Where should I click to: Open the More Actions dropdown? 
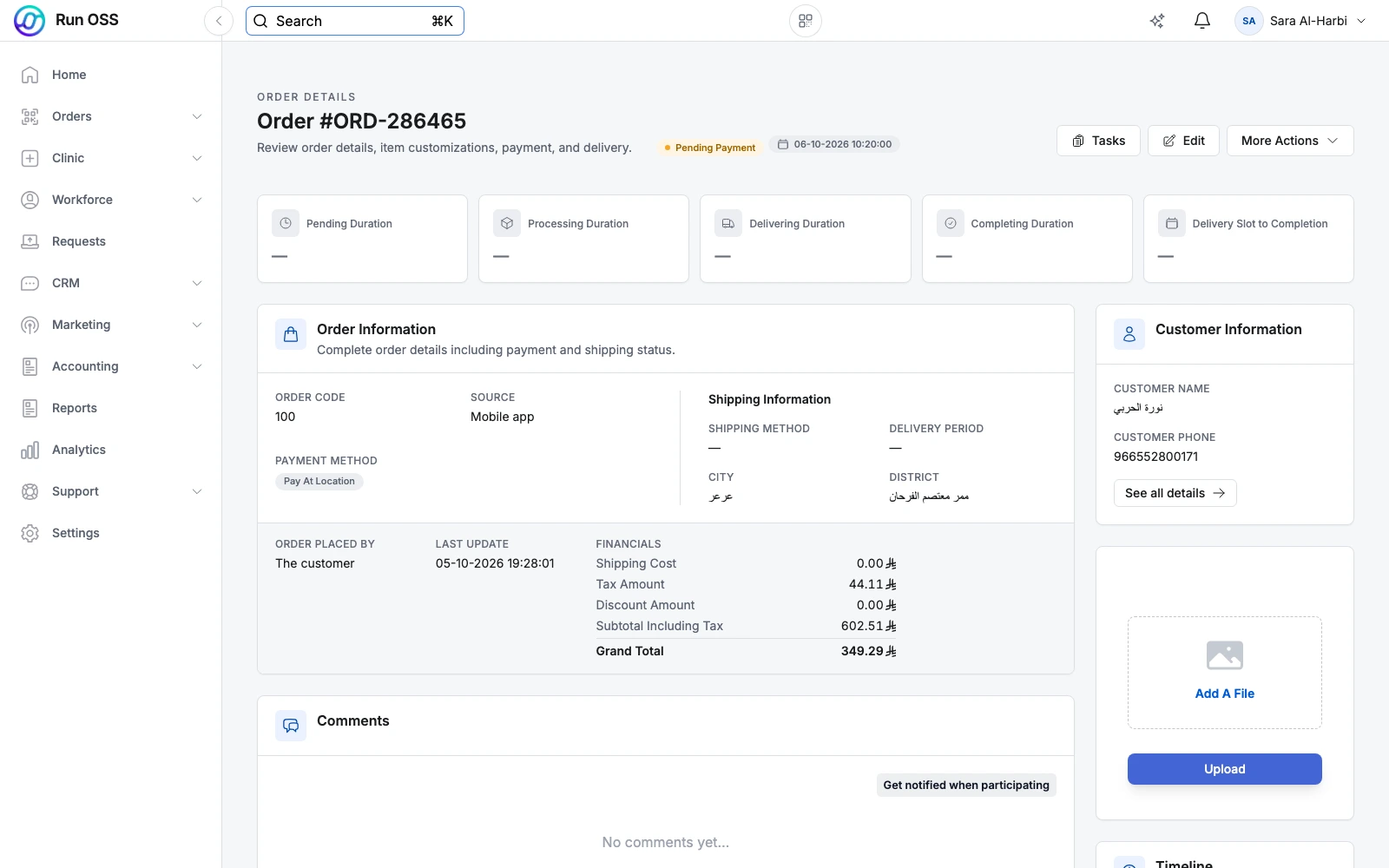pyautogui.click(x=1290, y=141)
